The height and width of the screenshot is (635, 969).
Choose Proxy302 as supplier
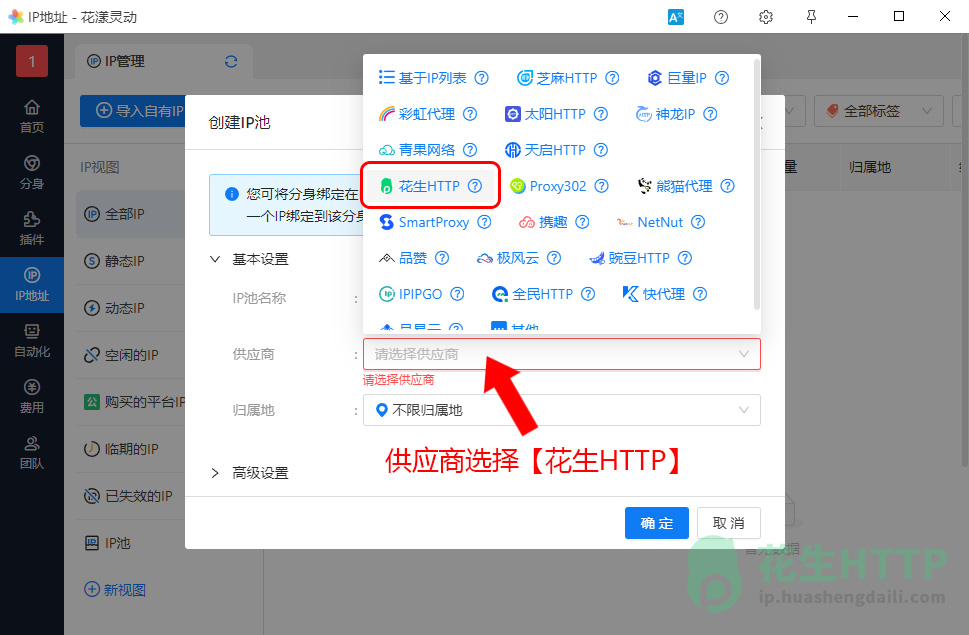click(x=548, y=186)
